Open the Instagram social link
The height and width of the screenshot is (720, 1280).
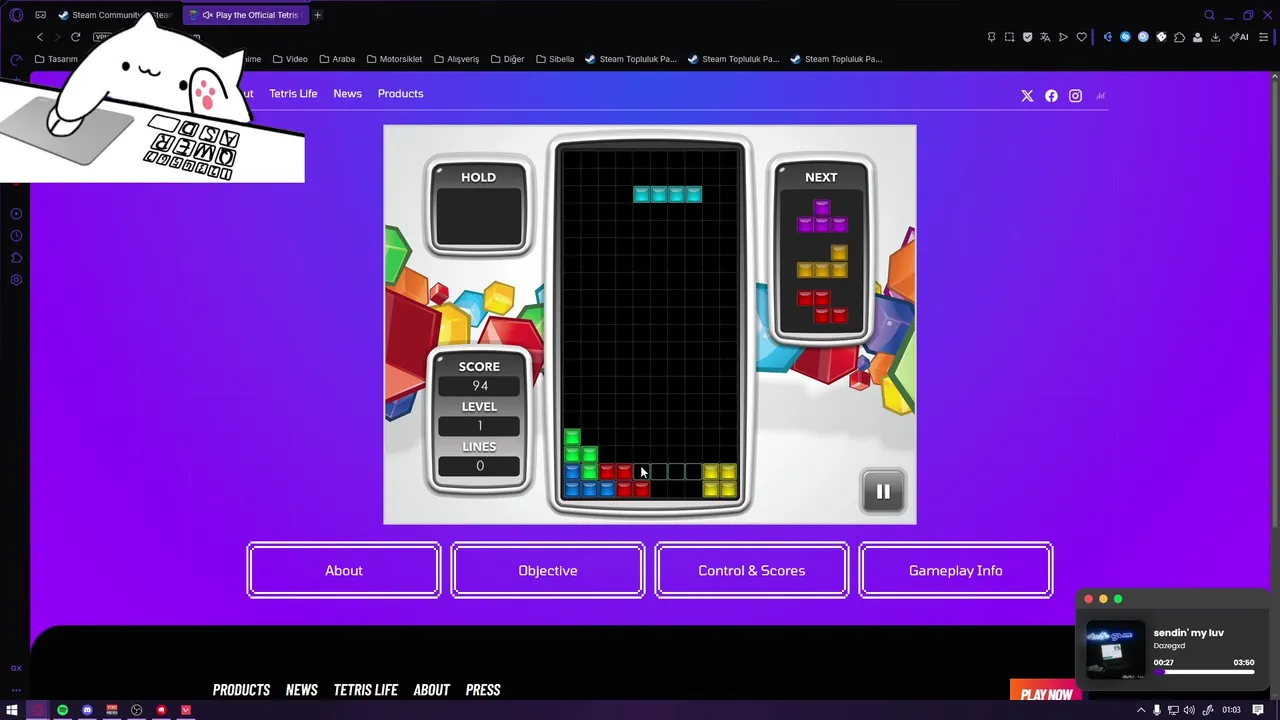(1075, 96)
